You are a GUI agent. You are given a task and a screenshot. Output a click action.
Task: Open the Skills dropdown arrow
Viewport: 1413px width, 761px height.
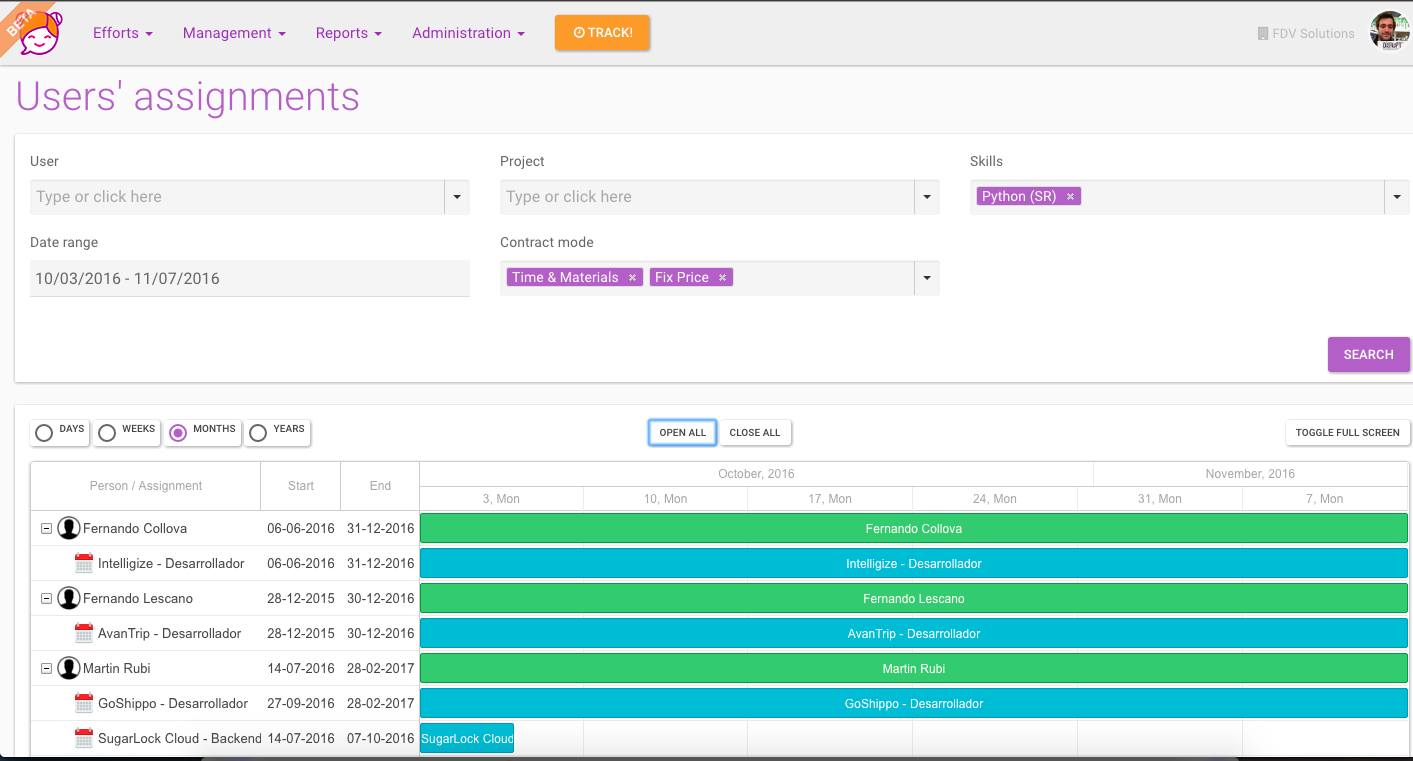pyautogui.click(x=1397, y=197)
